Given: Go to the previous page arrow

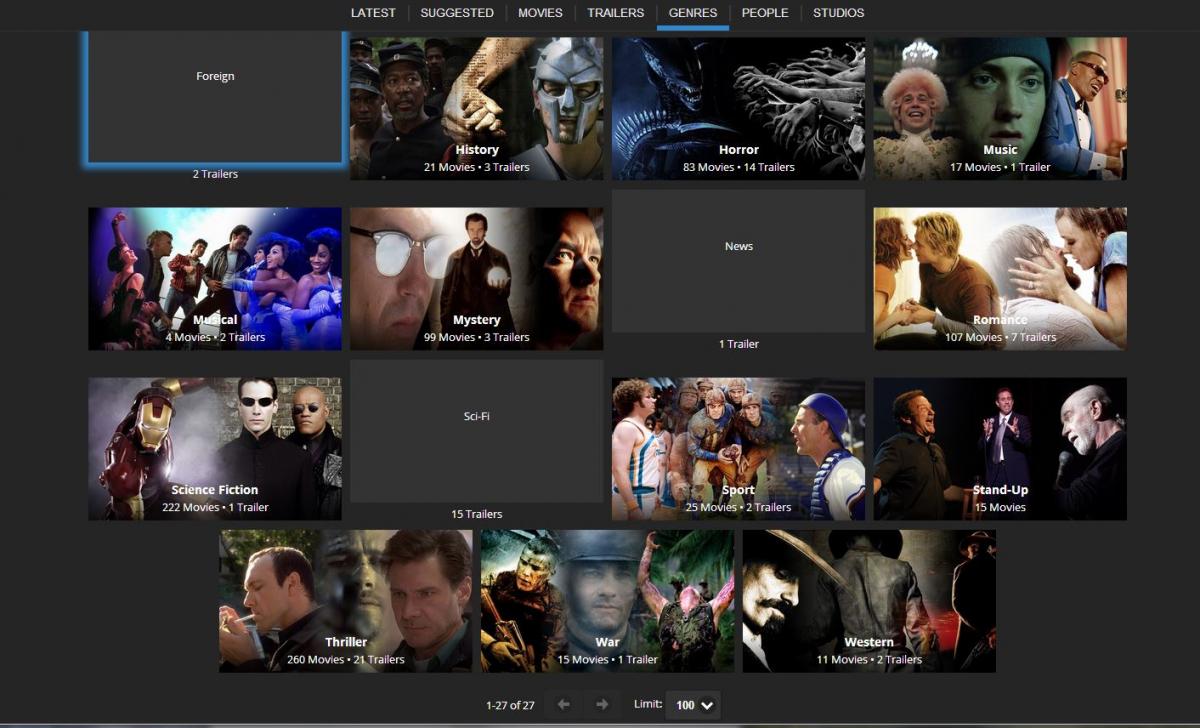Looking at the screenshot, I should pyautogui.click(x=563, y=705).
